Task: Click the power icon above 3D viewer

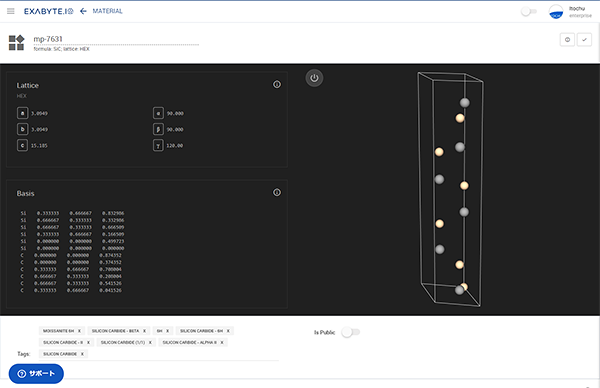Action: [314, 78]
